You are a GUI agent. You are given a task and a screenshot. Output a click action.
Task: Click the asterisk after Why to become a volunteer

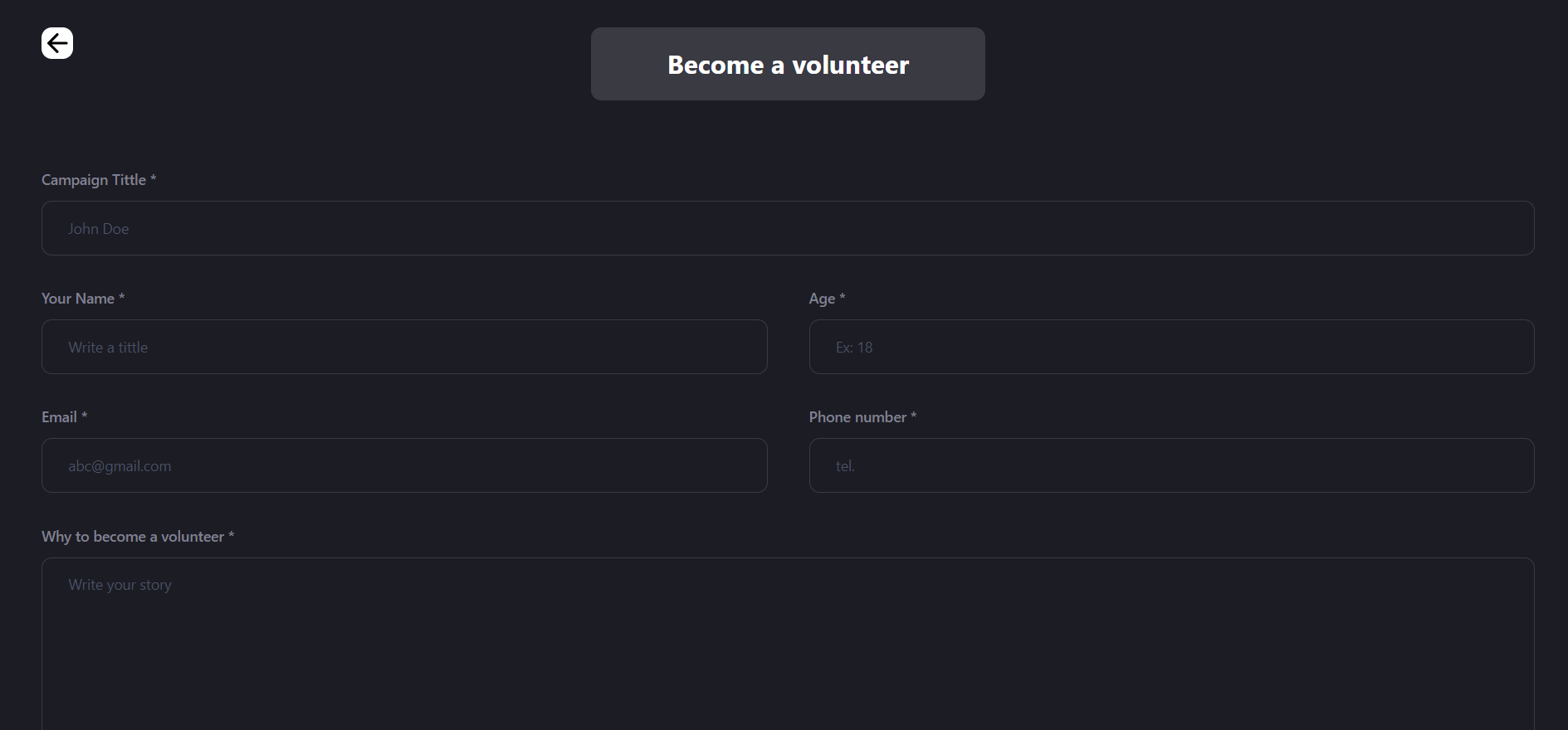pos(232,535)
